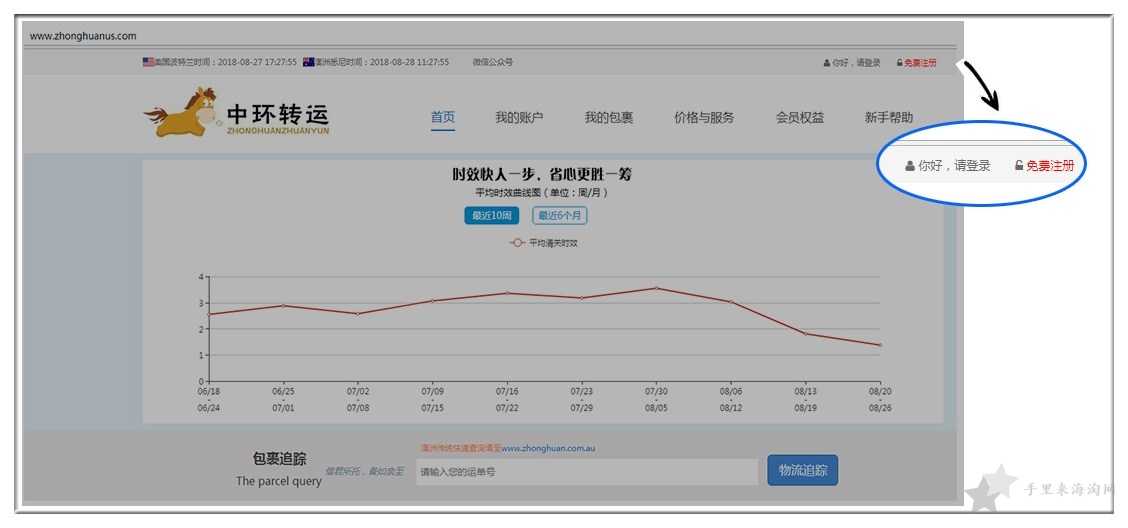This screenshot has width=1128, height=528.
Task: Click the Sydney time 2018-08-28 11:27:55
Action: click(409, 63)
